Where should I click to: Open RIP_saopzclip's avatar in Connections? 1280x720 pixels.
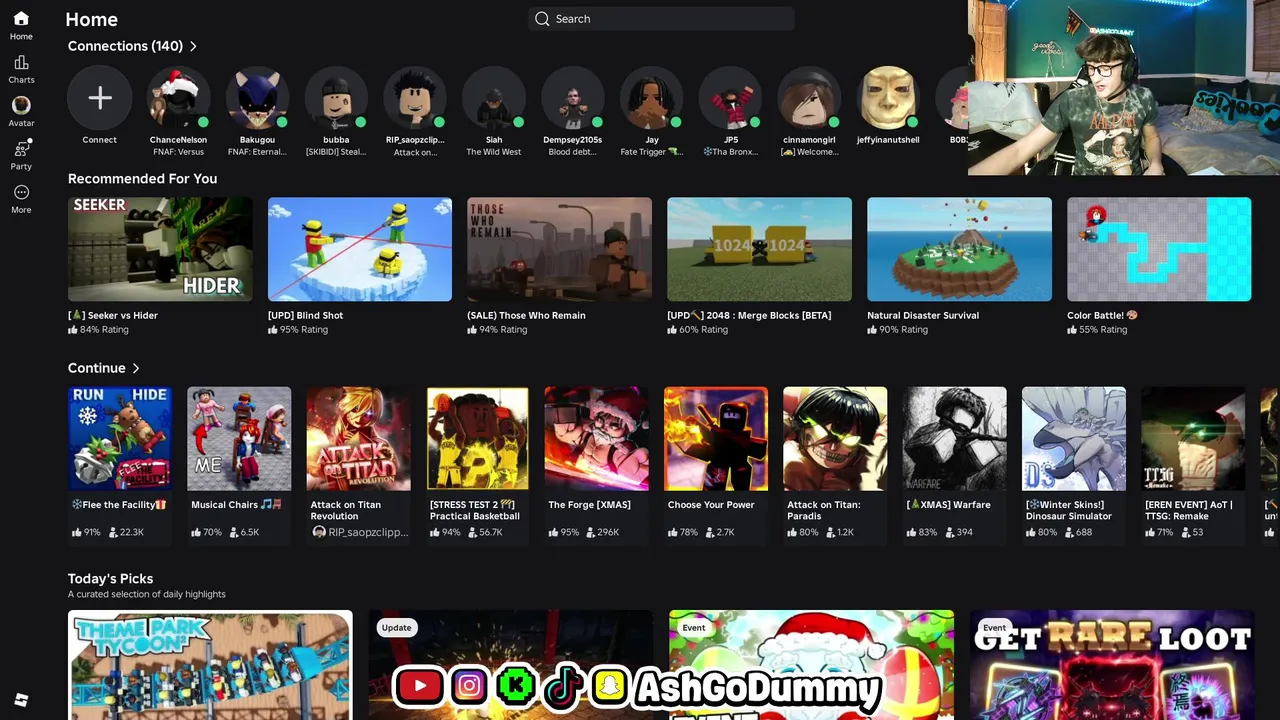(x=415, y=98)
